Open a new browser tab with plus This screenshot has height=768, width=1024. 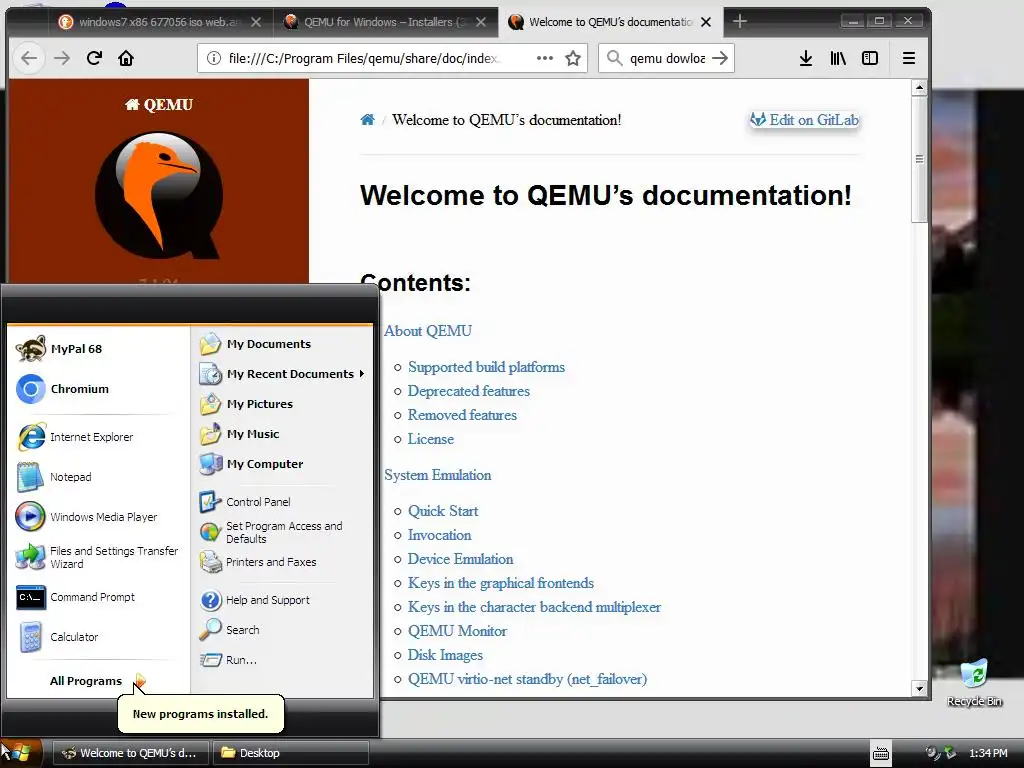coord(739,22)
